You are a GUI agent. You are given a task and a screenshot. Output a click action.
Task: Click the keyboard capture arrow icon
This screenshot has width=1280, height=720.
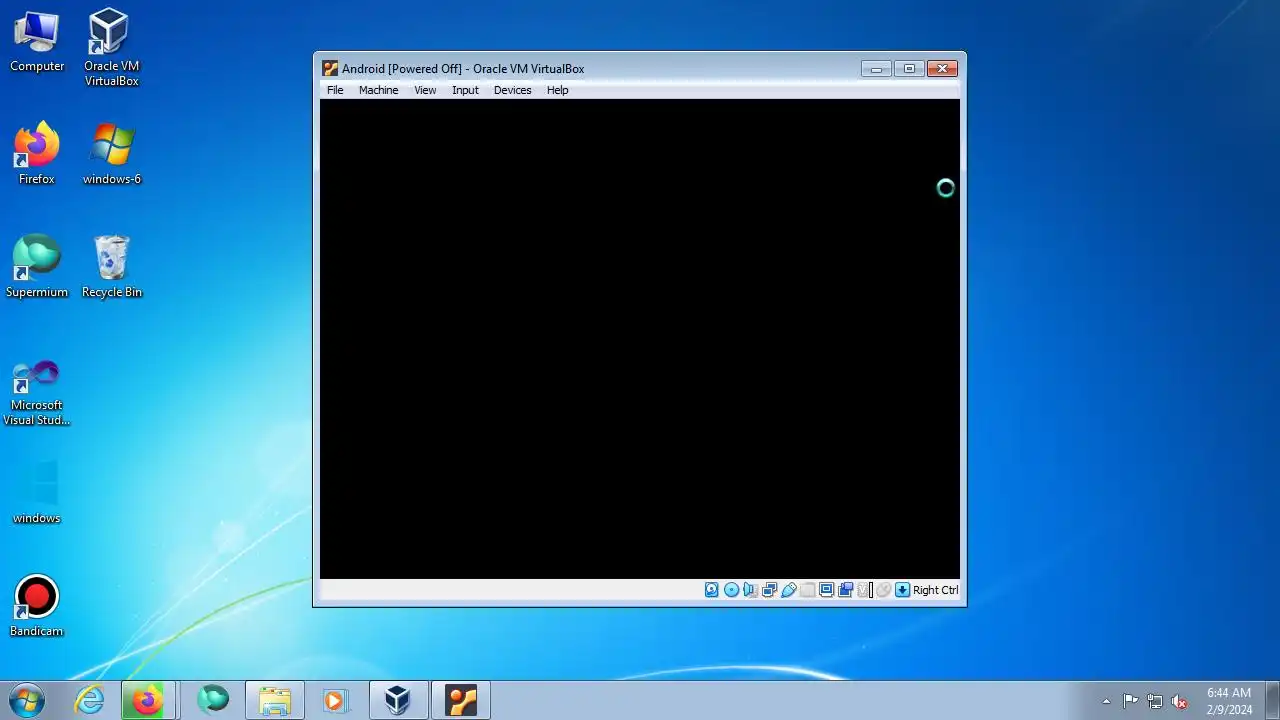[902, 590]
